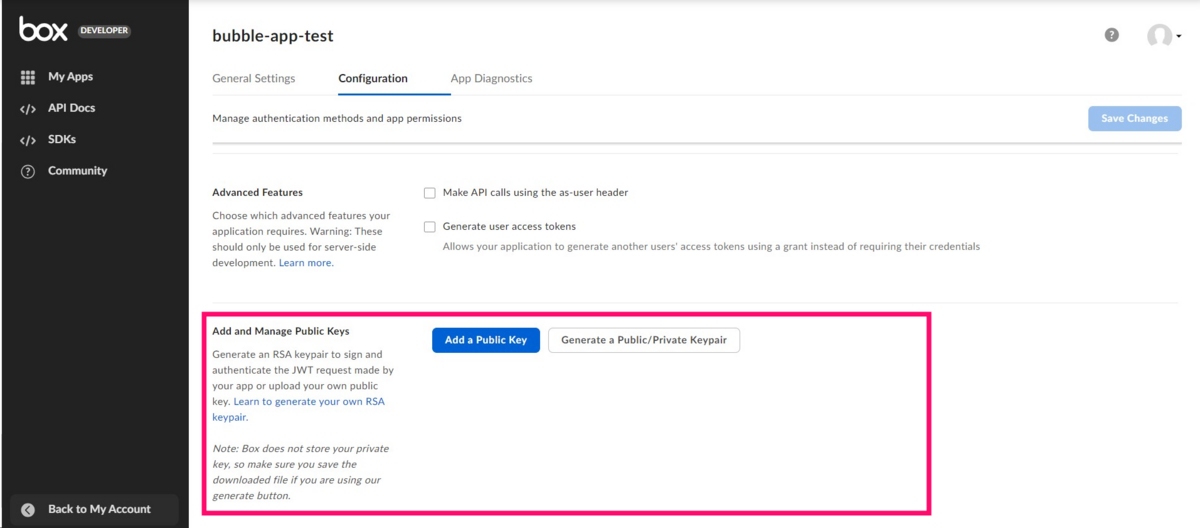Click the API Docs code icon

pos(28,109)
